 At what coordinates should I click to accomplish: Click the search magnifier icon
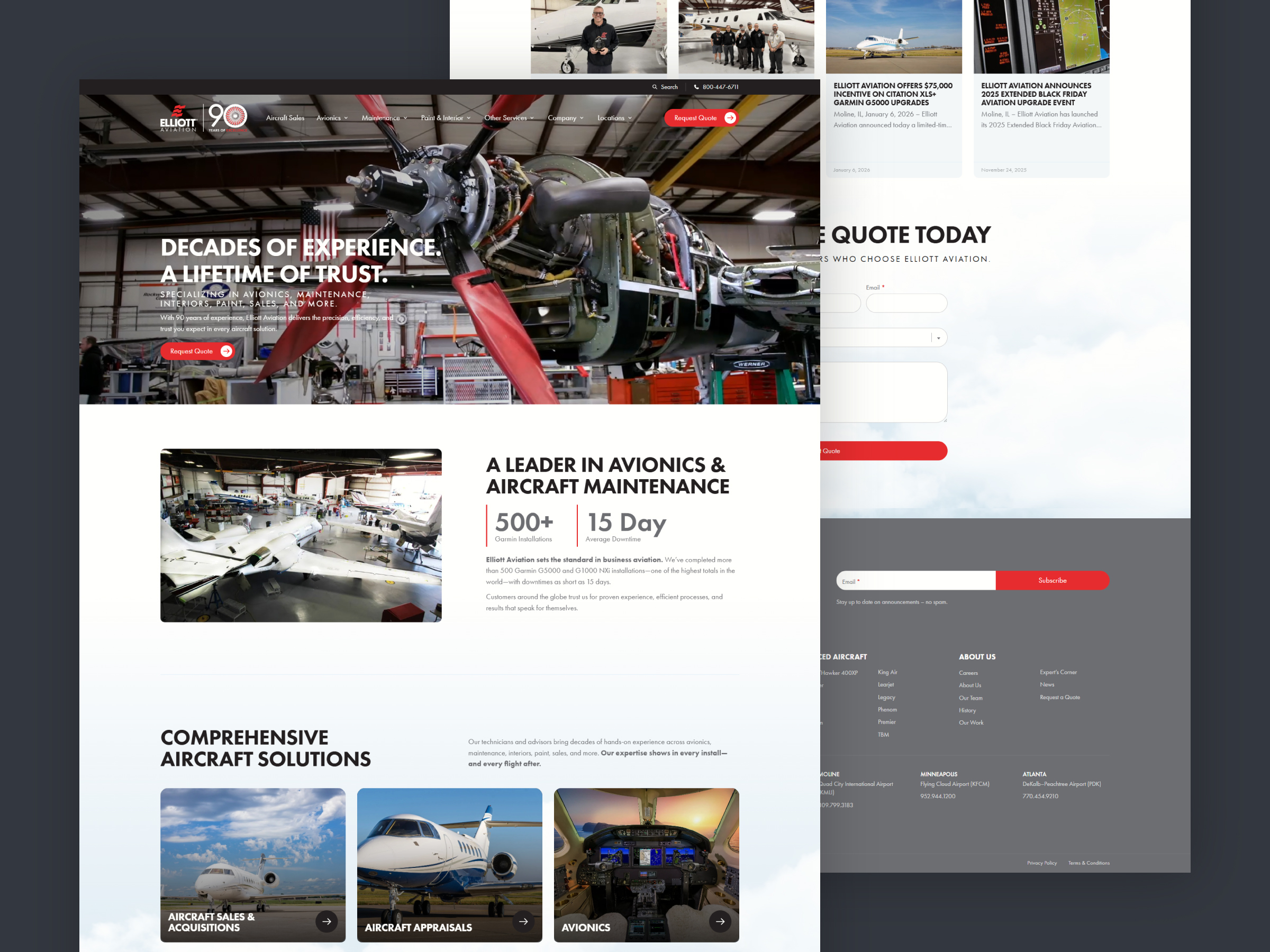pyautogui.click(x=655, y=87)
